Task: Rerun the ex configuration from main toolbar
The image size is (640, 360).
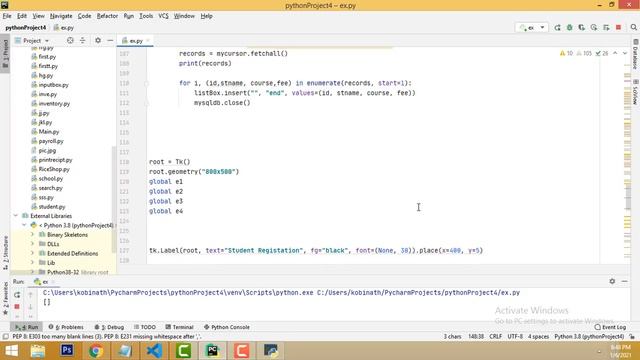Action: click(x=557, y=27)
